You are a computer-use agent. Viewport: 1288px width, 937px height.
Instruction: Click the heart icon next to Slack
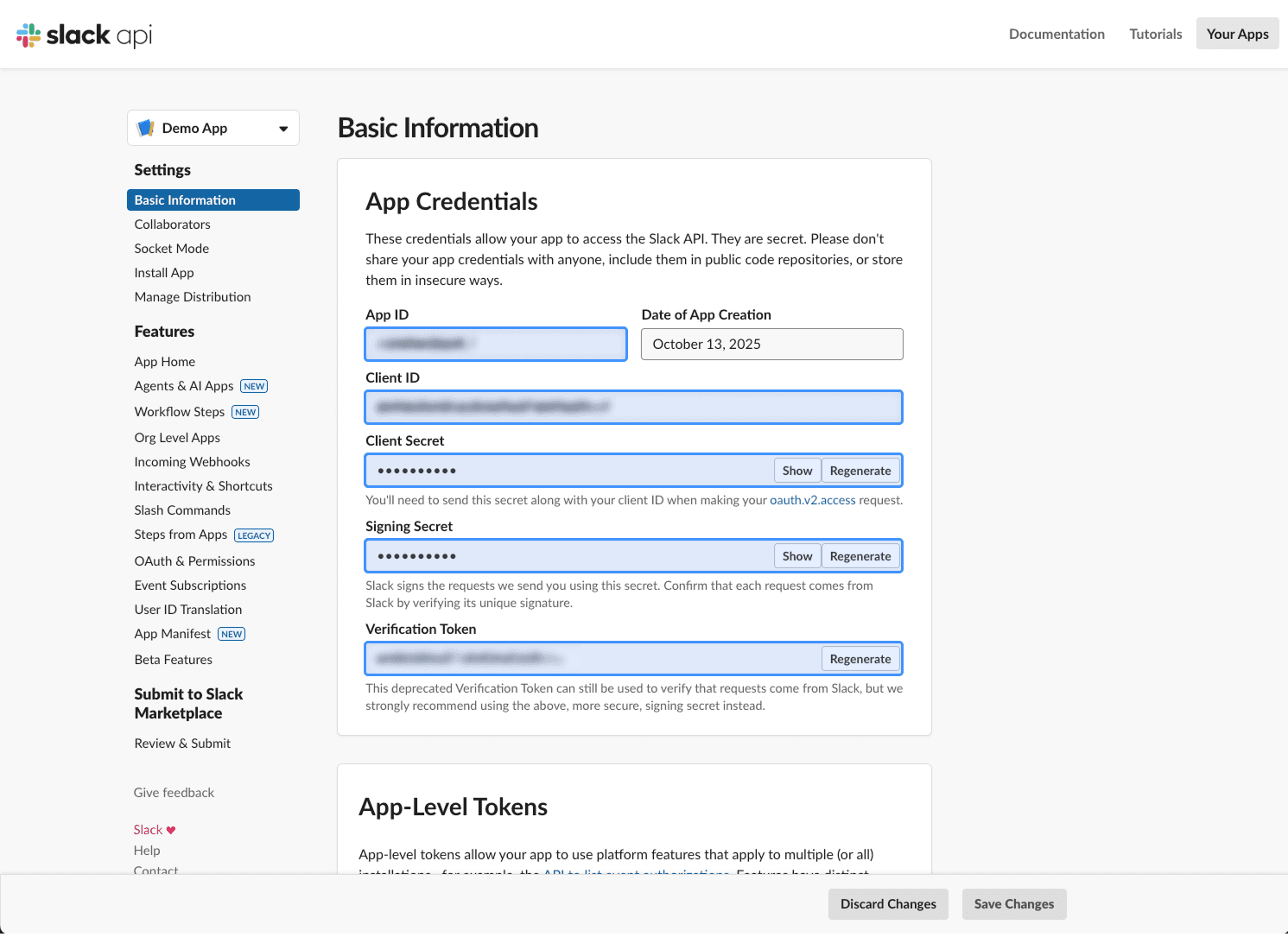(171, 830)
